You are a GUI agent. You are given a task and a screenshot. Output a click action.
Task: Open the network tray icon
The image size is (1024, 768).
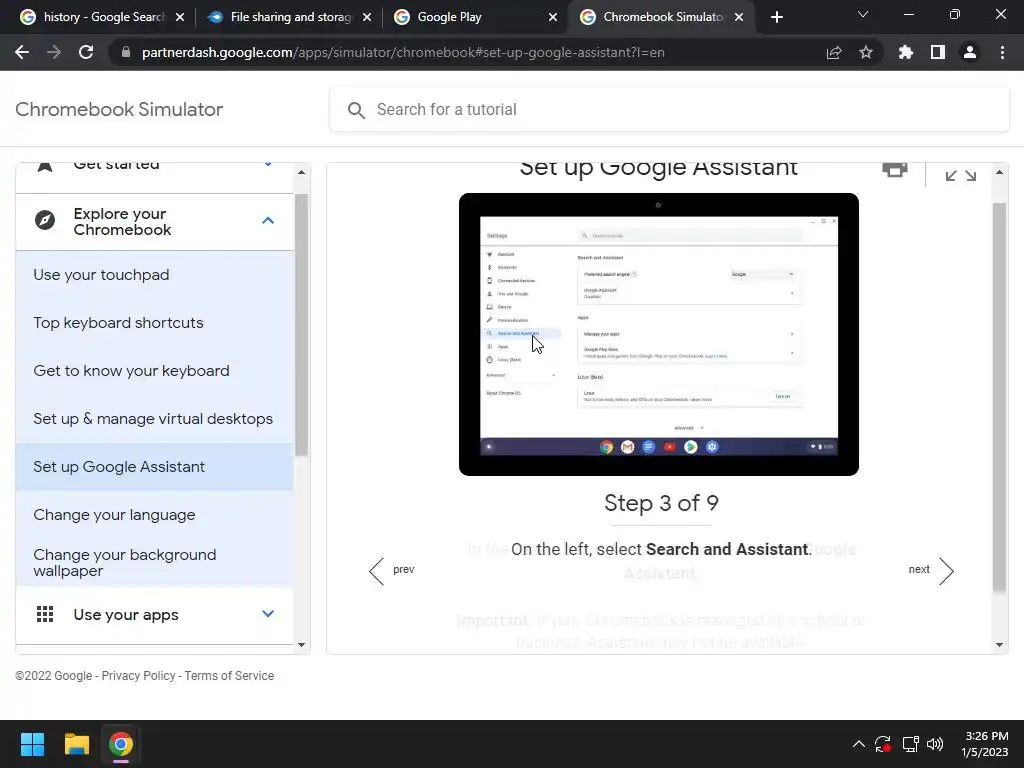[910, 744]
